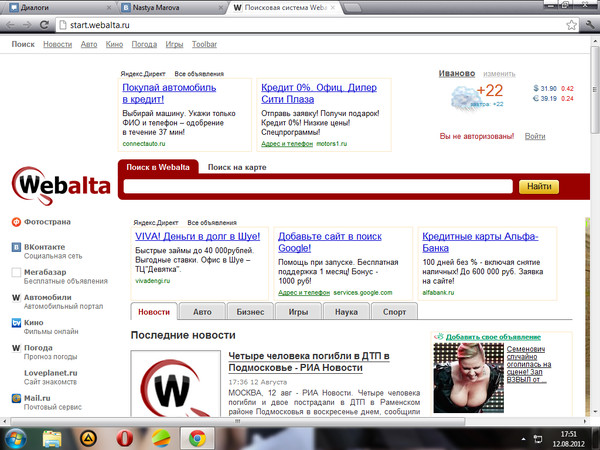Switch to Поиск на карте tab
This screenshot has height=450, width=600.
pos(237,167)
